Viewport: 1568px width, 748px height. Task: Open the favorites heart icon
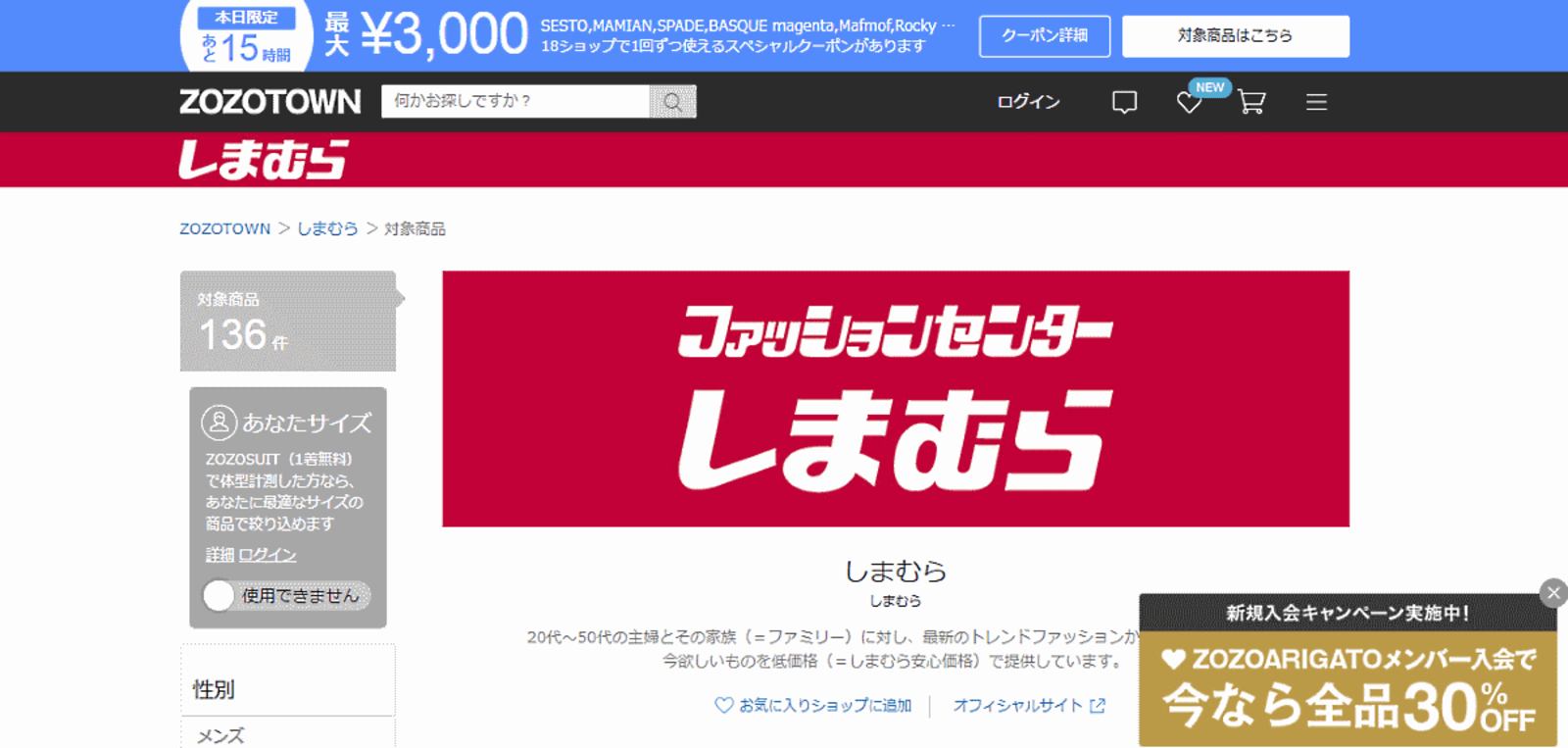(x=1189, y=102)
